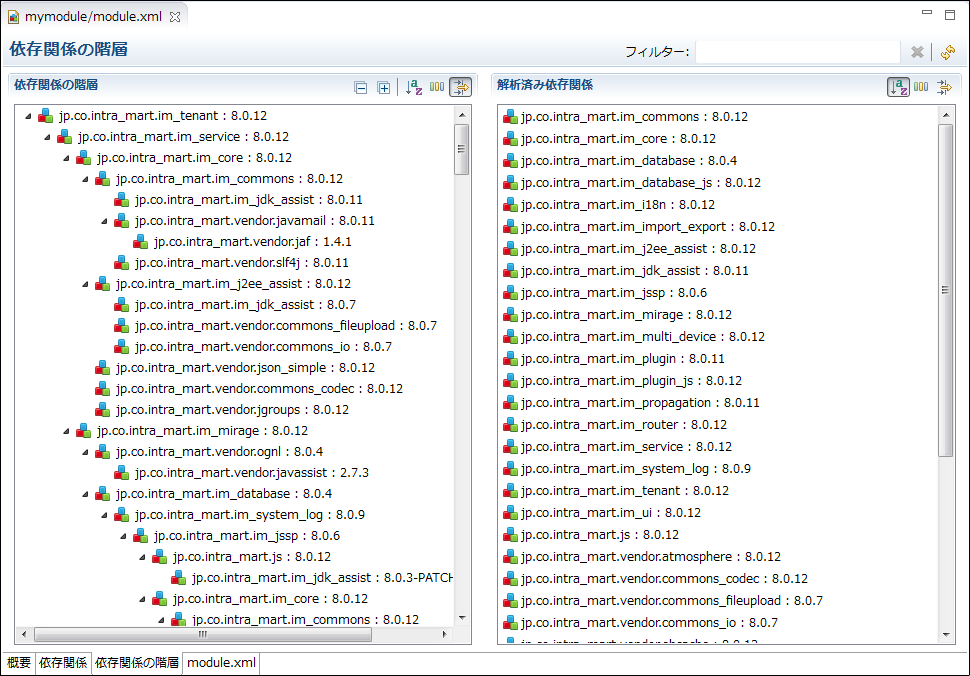This screenshot has height=676, width=970.
Task: Collapse the im_jssp 8.0.6 tree node
Action: point(123,537)
